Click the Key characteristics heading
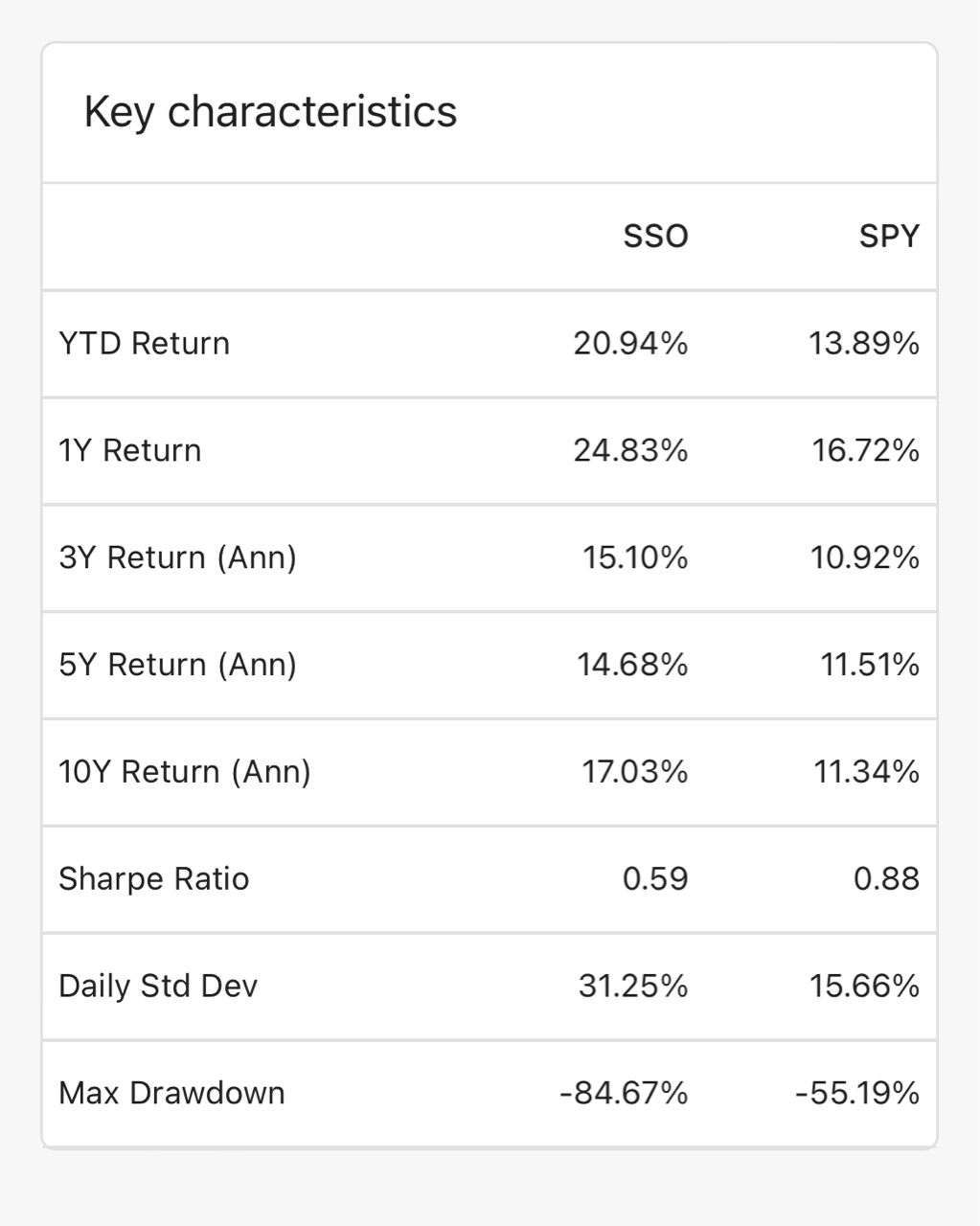Image resolution: width=980 pixels, height=1226 pixels. 270,111
